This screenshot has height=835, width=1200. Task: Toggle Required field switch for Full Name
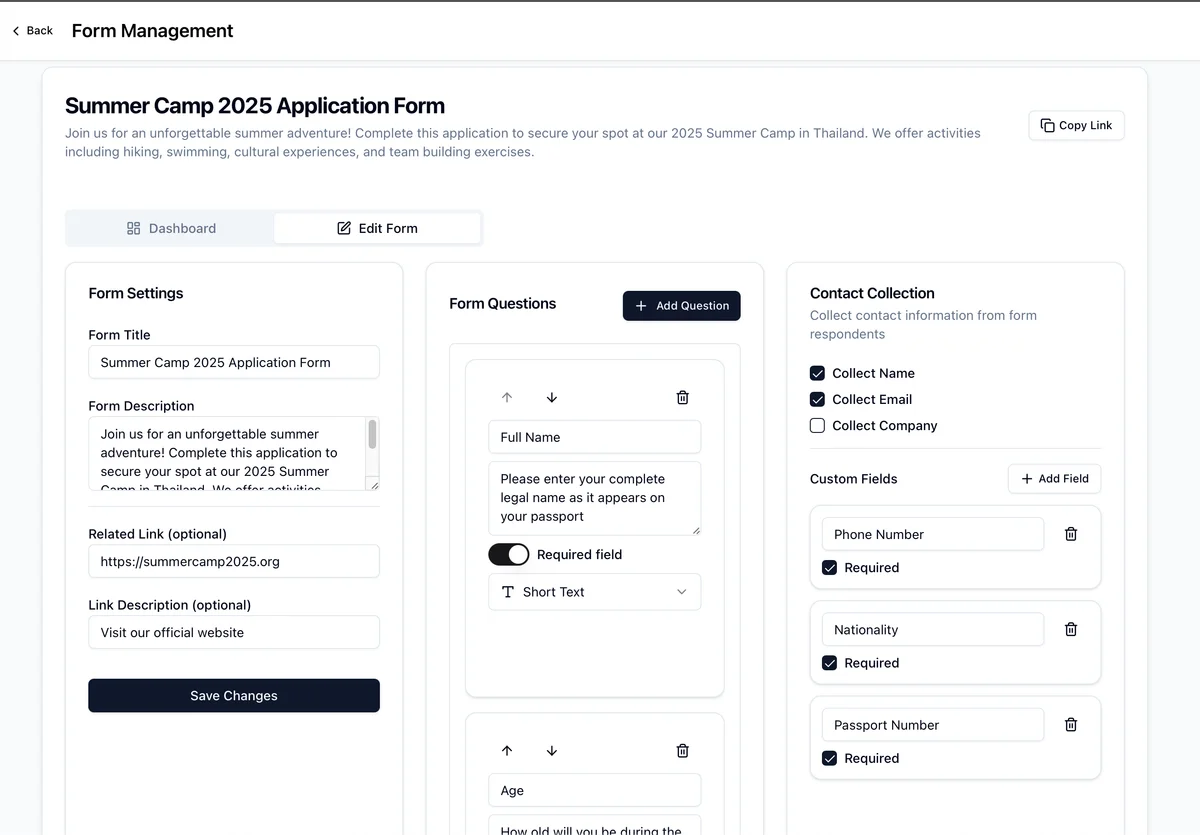(x=508, y=554)
